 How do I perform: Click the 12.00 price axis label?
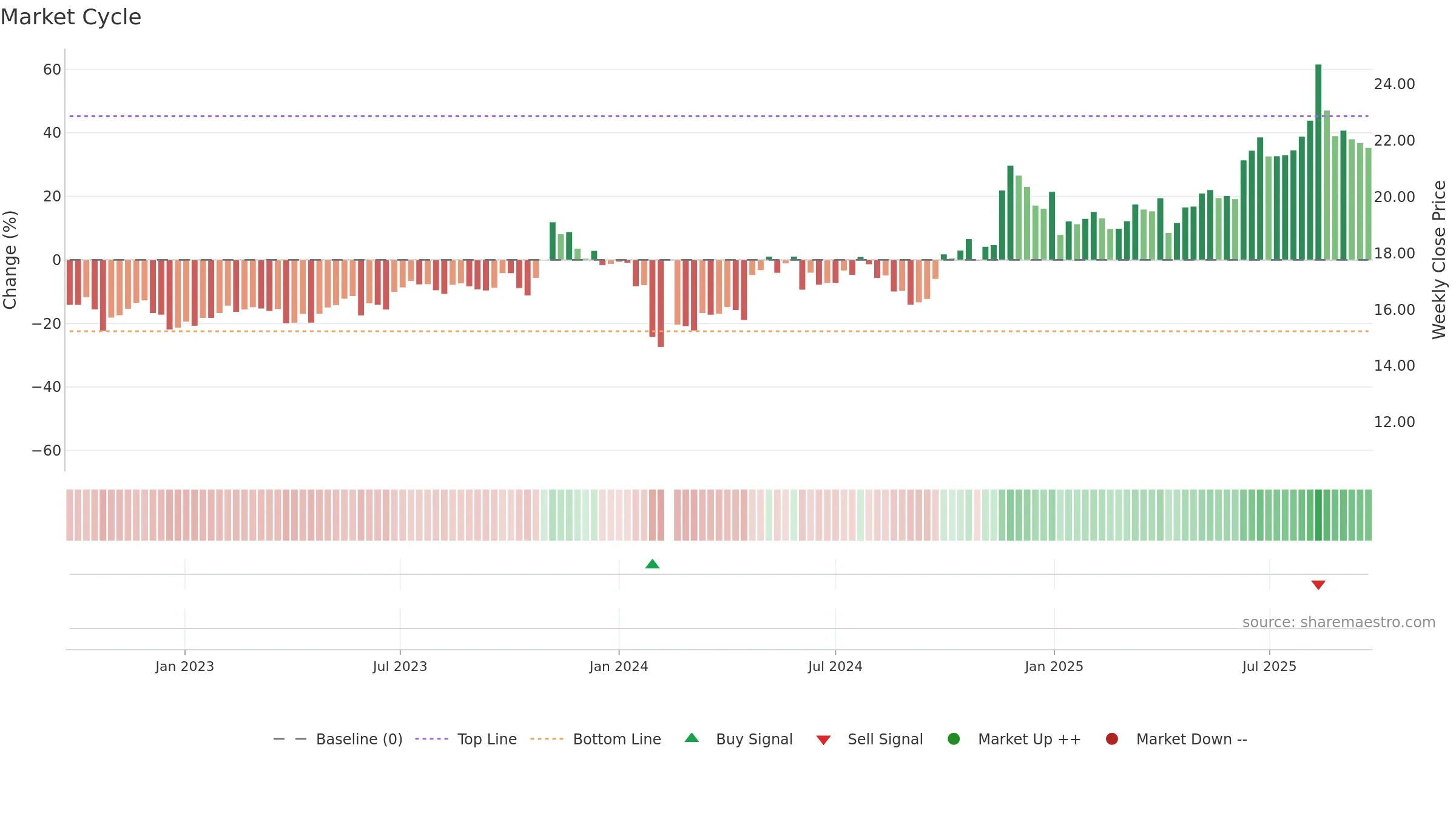pyautogui.click(x=1394, y=422)
